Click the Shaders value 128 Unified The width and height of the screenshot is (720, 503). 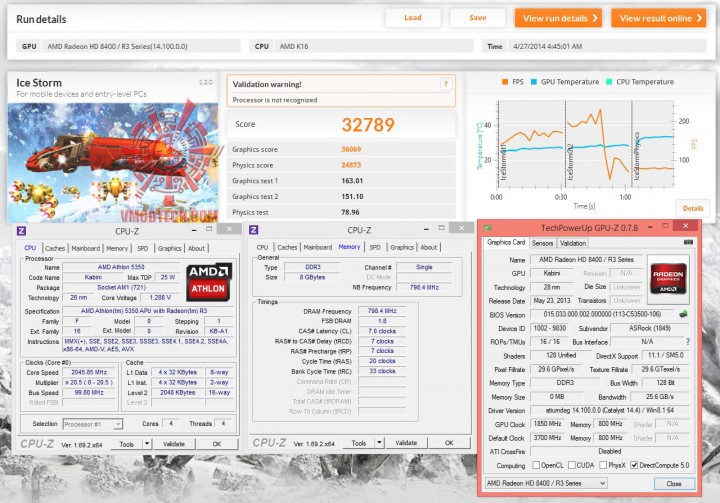pos(561,356)
